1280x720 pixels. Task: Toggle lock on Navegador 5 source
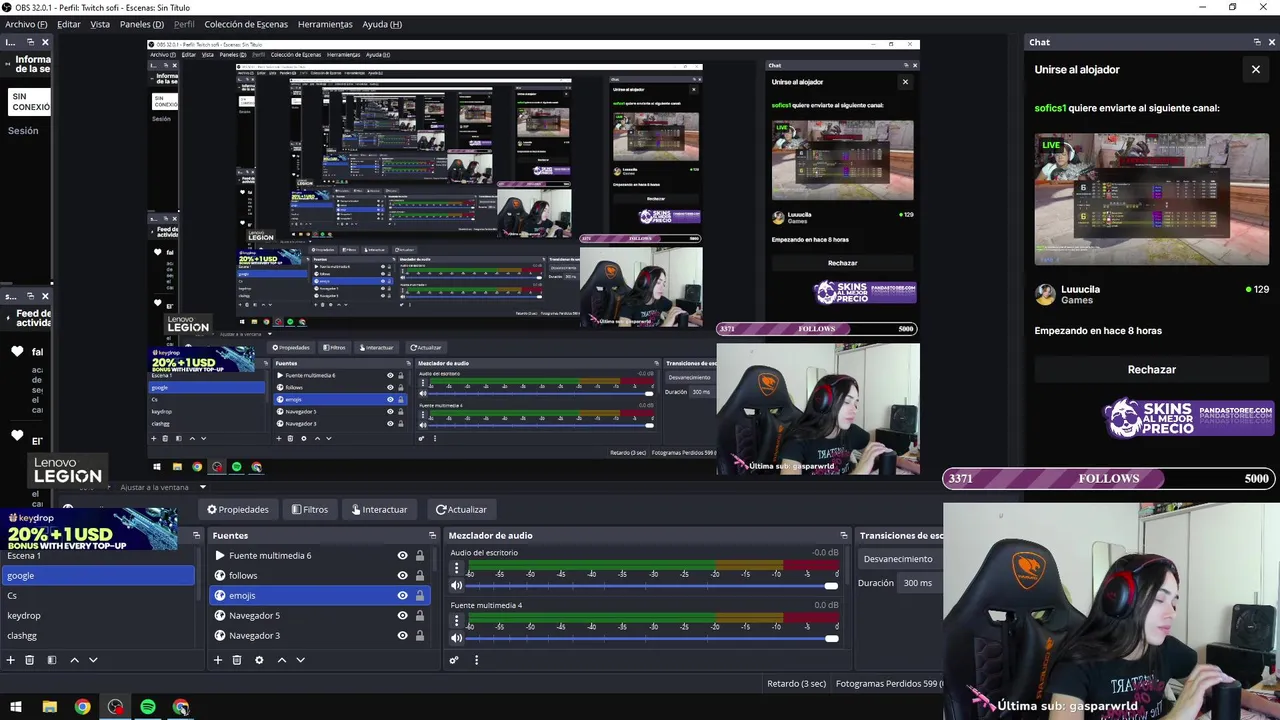(420, 616)
